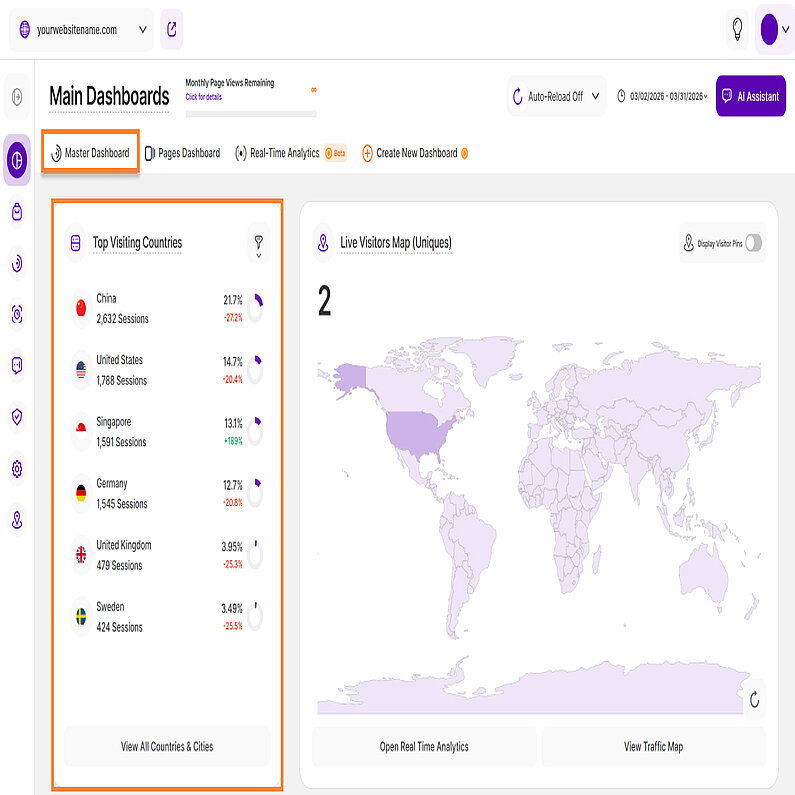Toggle Display Visitor Pins switch
This screenshot has height=795, width=795.
(x=753, y=243)
